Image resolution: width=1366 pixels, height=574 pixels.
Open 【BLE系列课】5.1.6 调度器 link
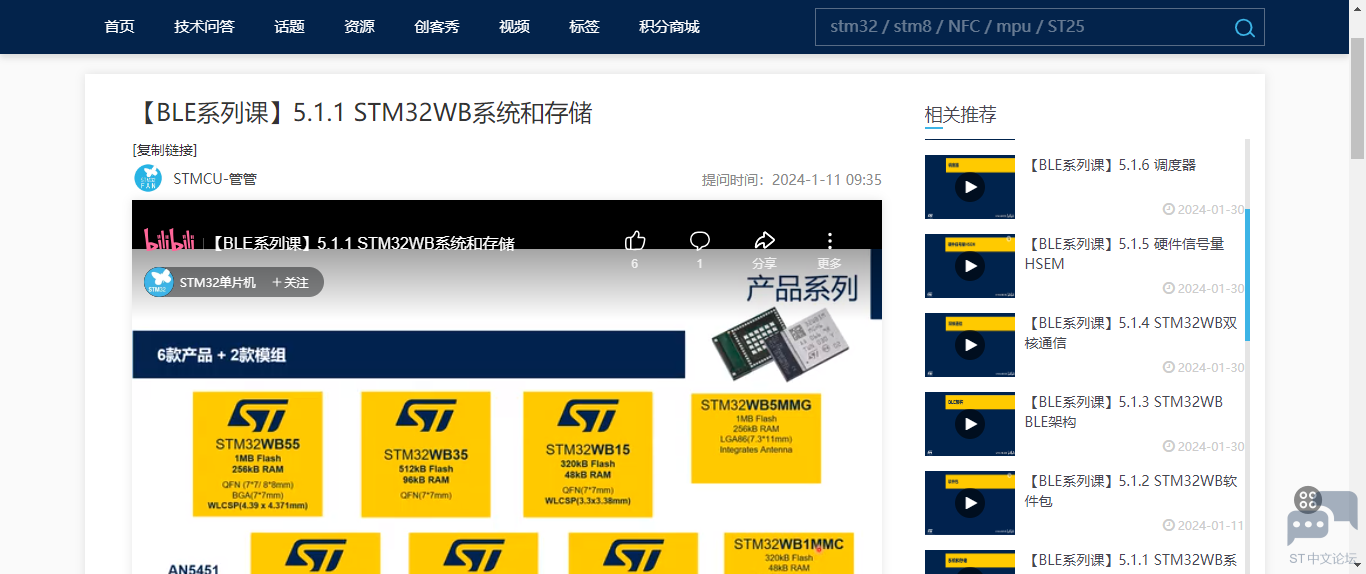pos(1110,165)
